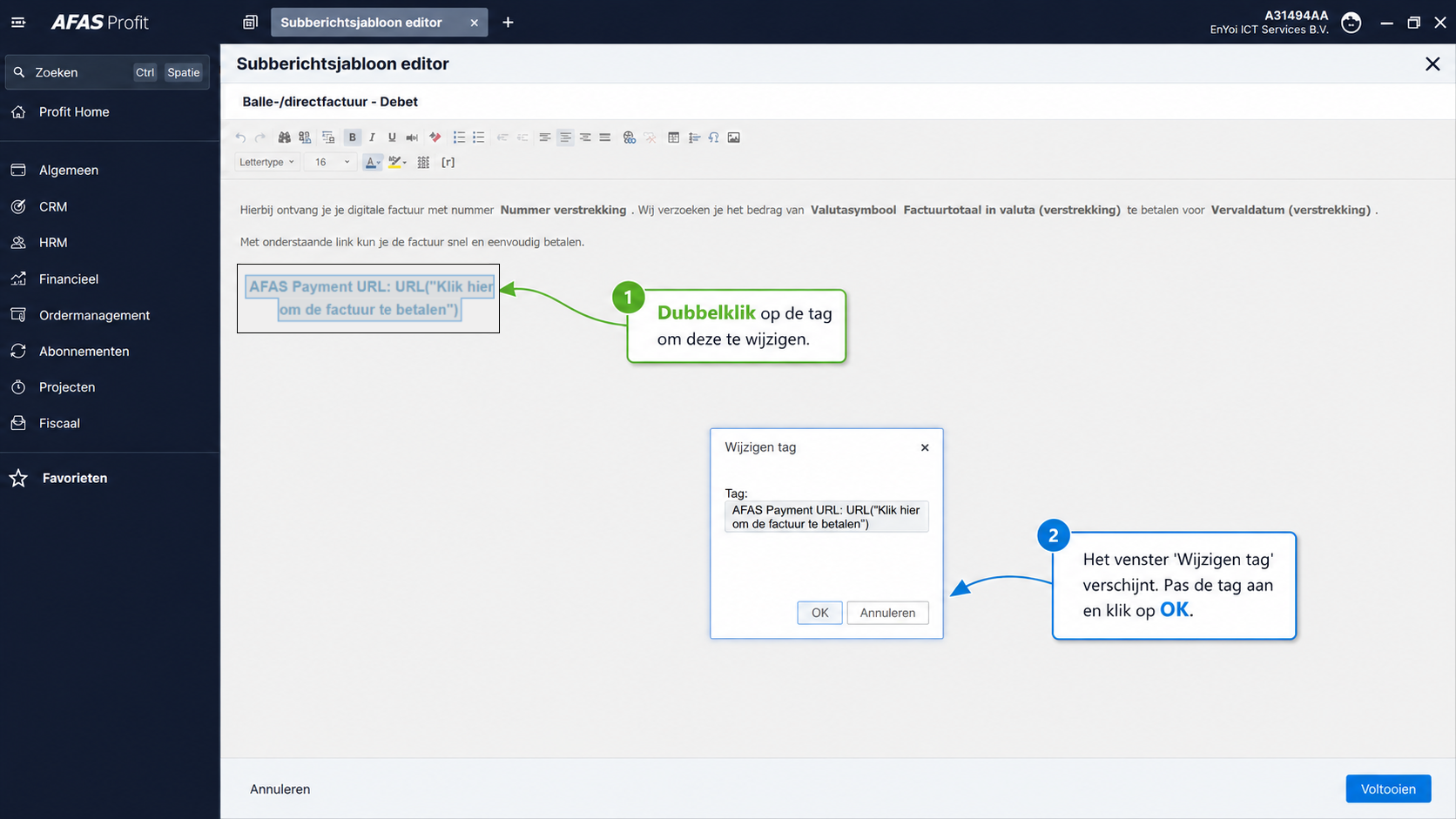Image resolution: width=1456 pixels, height=819 pixels.
Task: Align text to the left
Action: click(545, 138)
